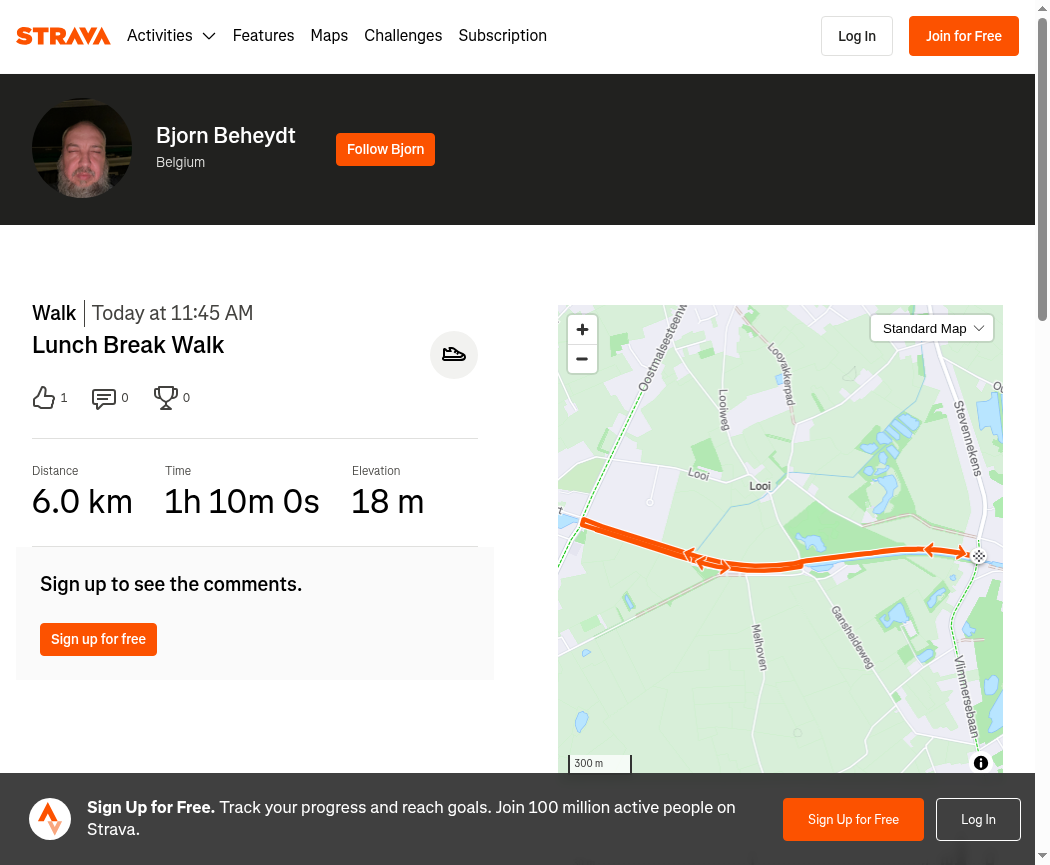Go to the Challenges page
This screenshot has width=1050, height=865.
tap(403, 35)
